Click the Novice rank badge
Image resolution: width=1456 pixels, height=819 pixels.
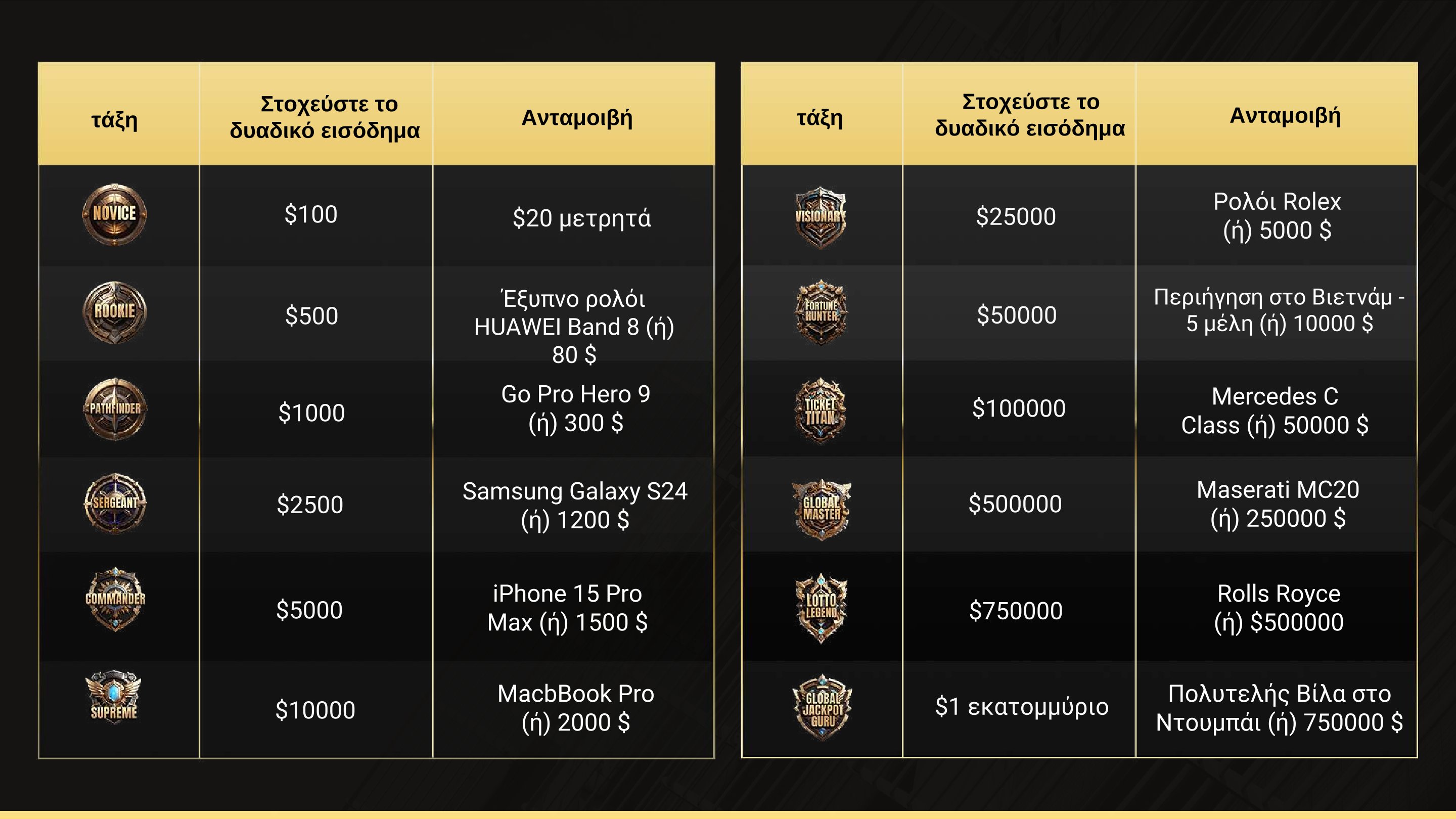115,214
